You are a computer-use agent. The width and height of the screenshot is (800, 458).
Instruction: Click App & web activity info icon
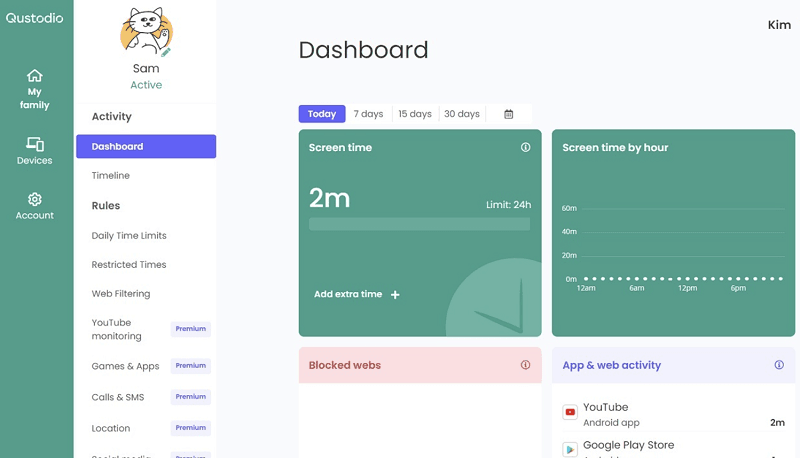pos(779,365)
